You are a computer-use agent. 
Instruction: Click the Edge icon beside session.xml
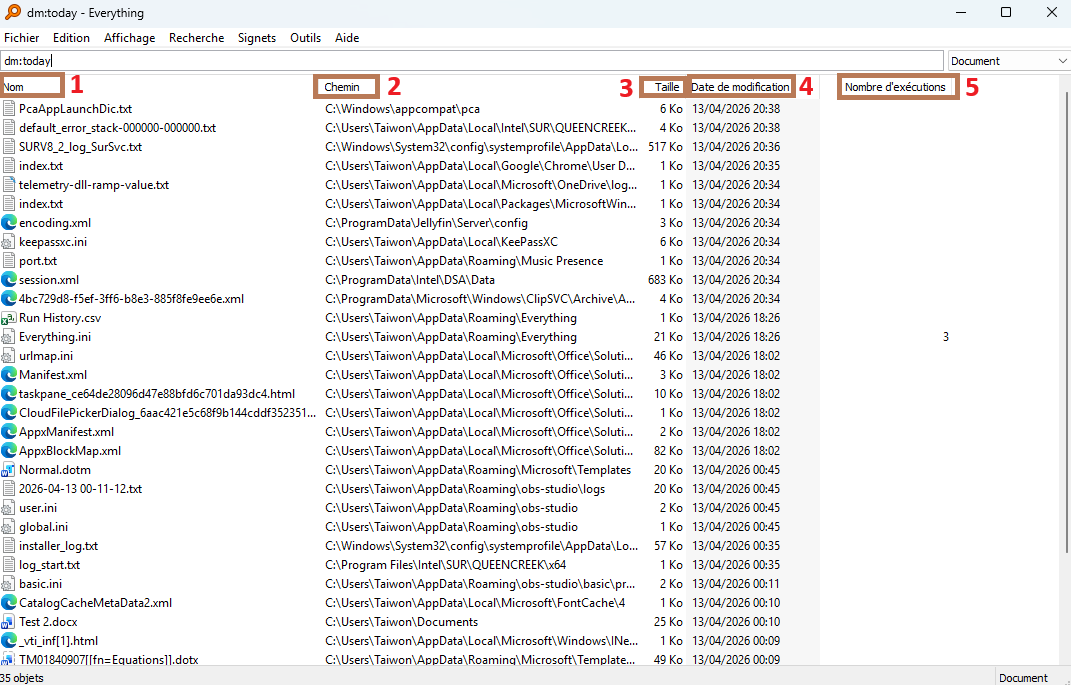pos(9,280)
